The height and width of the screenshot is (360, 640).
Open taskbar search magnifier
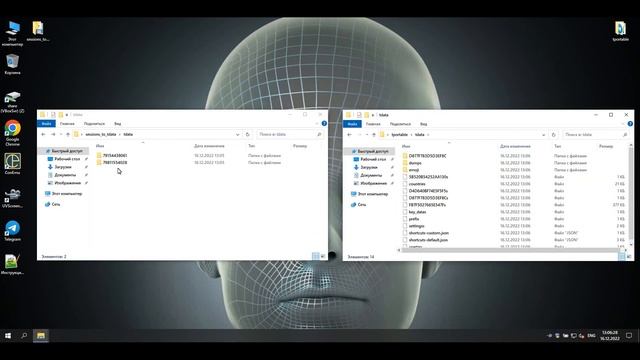(x=24, y=336)
